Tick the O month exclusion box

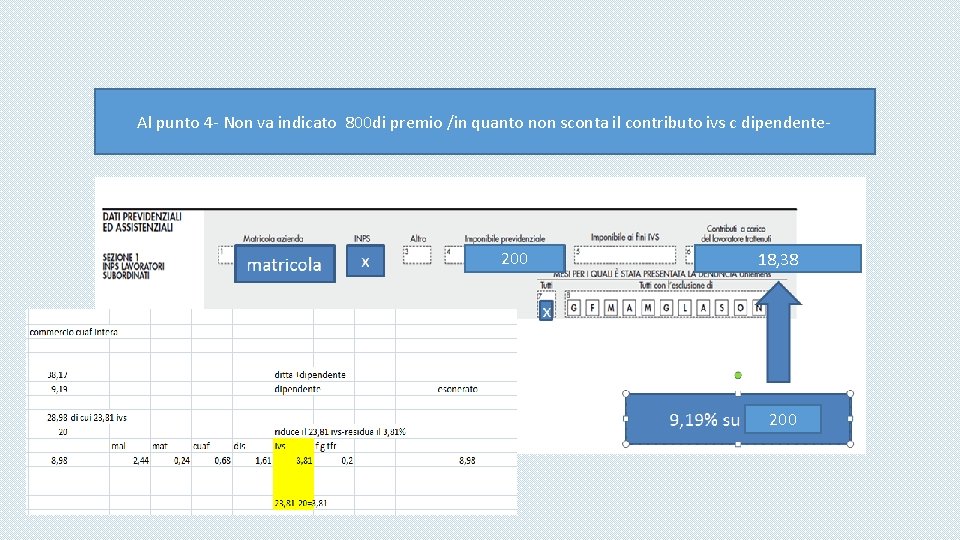[740, 307]
